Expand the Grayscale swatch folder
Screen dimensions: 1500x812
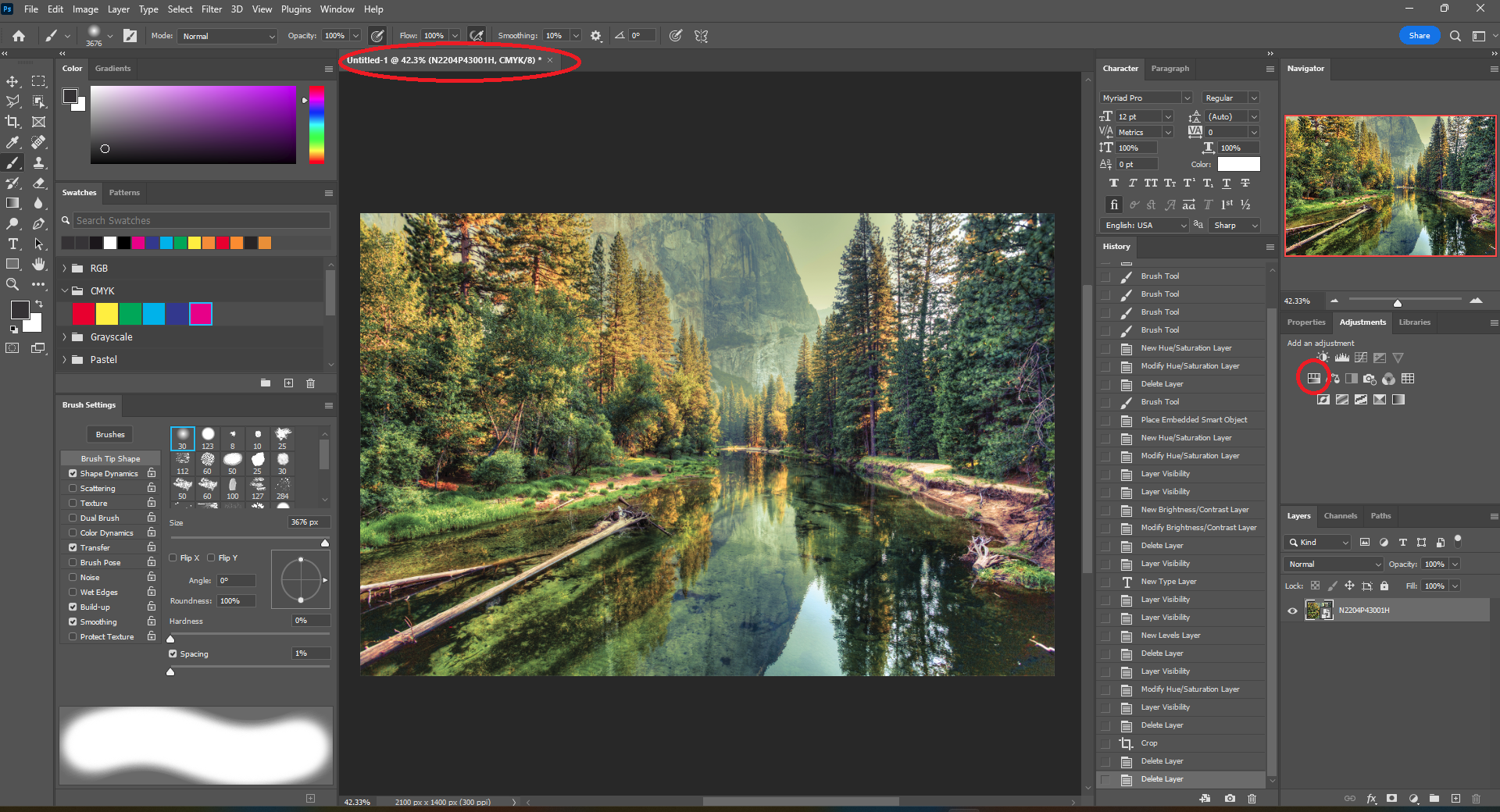tap(65, 337)
